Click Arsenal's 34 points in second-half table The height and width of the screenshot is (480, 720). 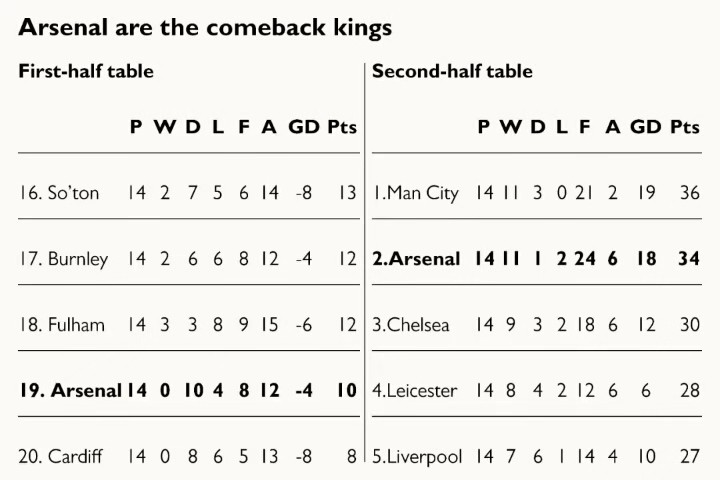click(x=689, y=259)
